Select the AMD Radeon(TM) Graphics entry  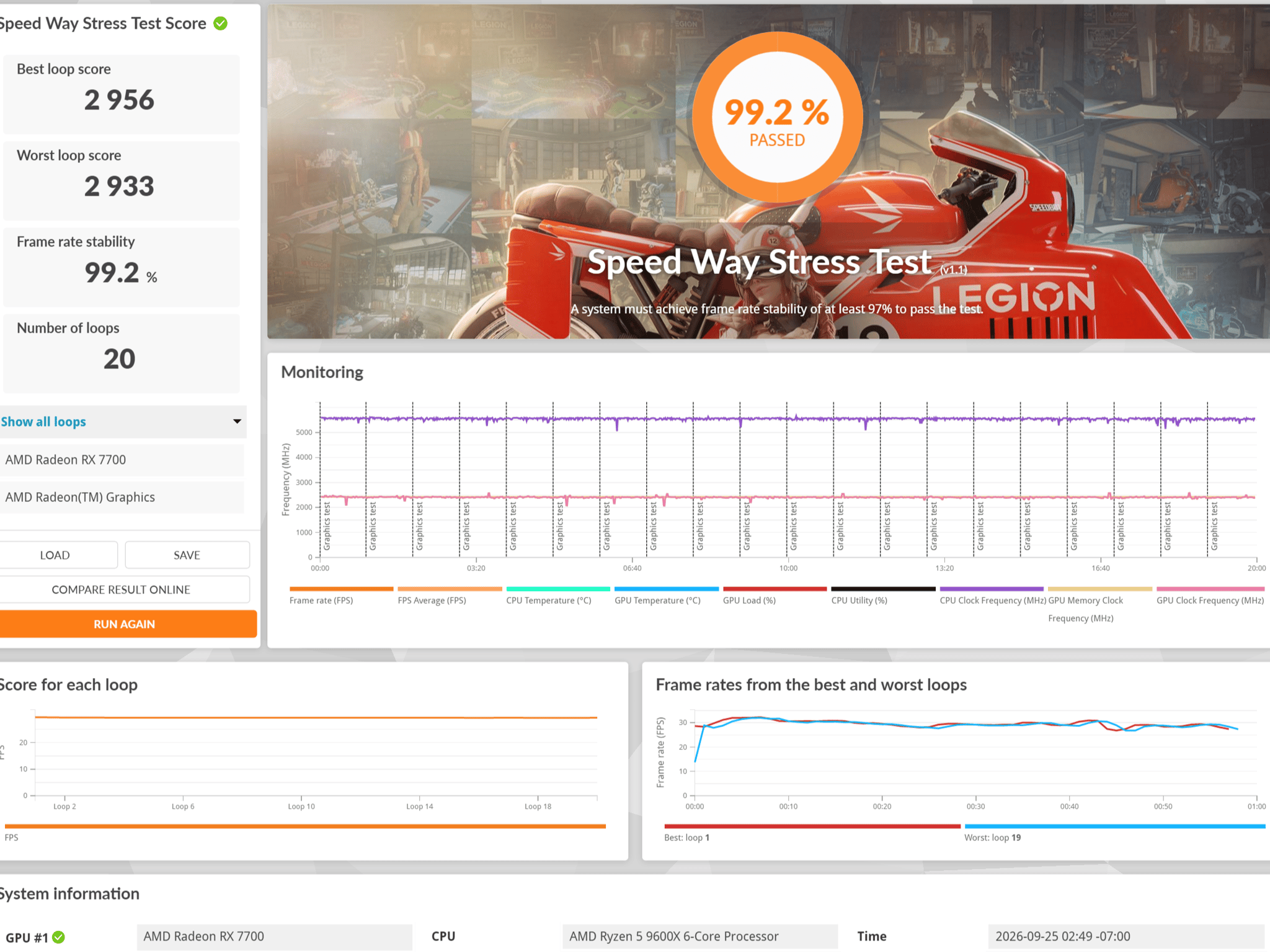[x=122, y=497]
